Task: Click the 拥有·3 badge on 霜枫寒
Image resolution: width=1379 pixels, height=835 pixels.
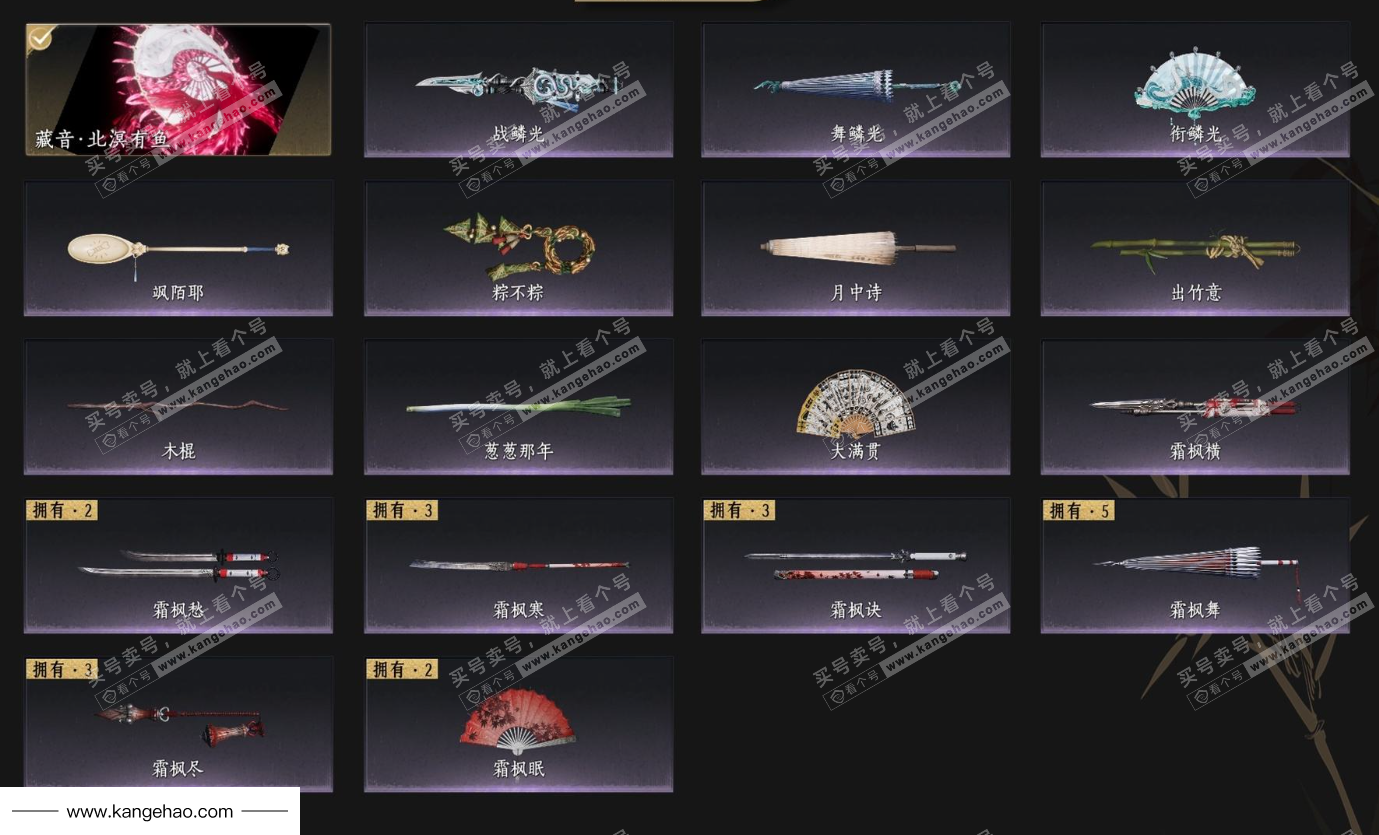Action: [x=402, y=510]
